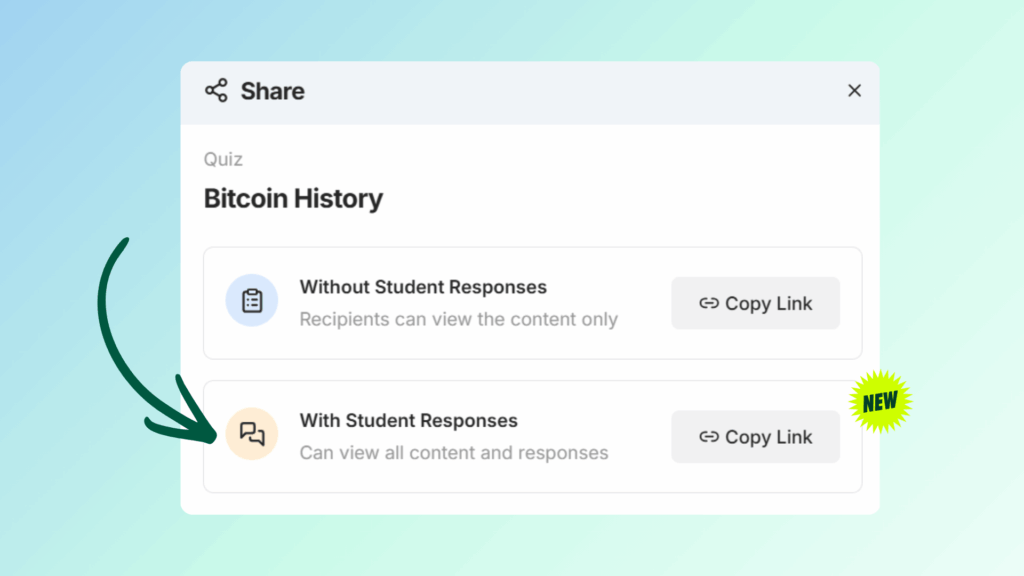Click the "Quiz" label above the title
The width and height of the screenshot is (1024, 576).
pyautogui.click(x=223, y=159)
